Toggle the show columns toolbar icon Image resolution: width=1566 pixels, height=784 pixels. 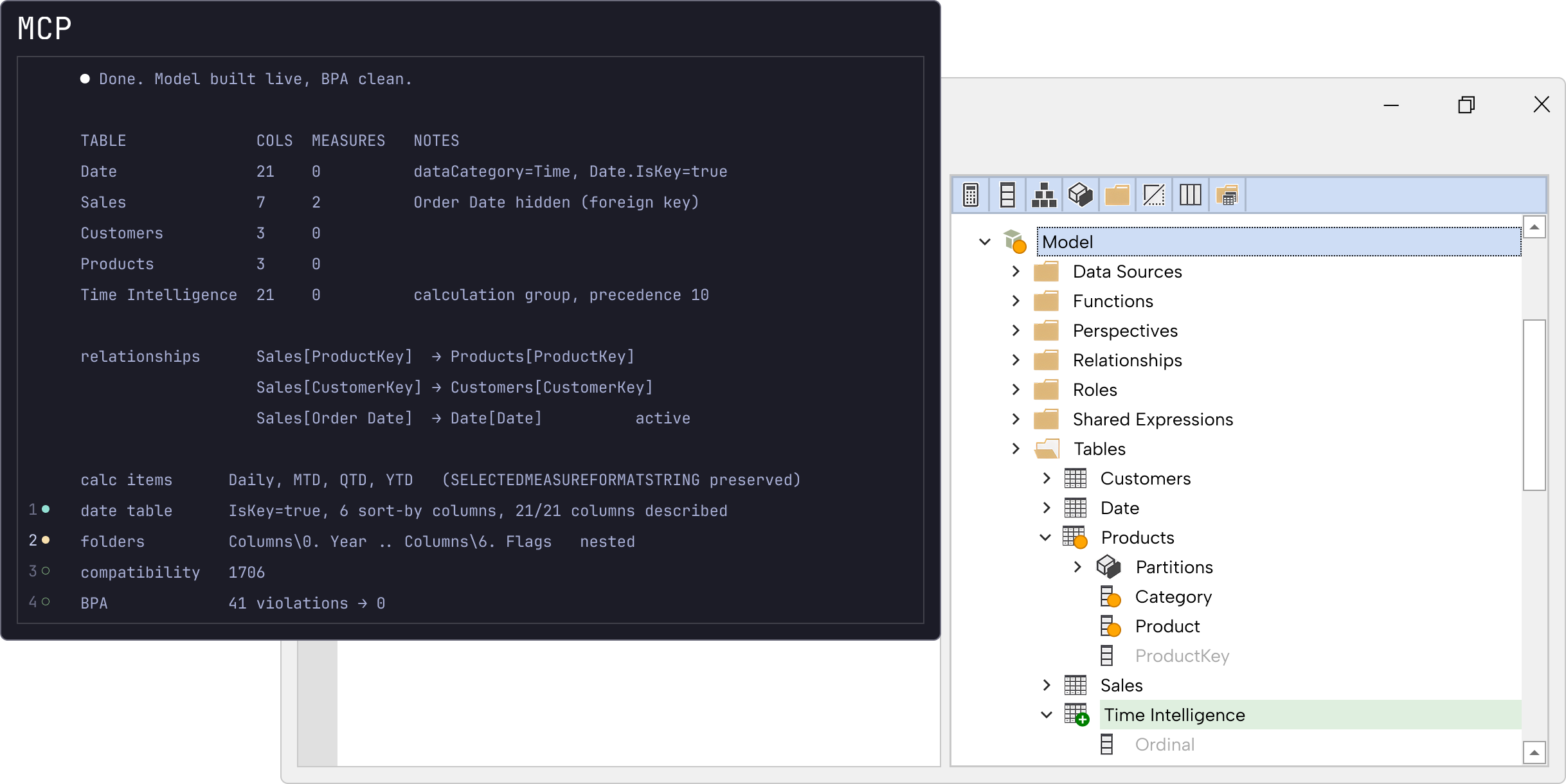point(1007,195)
